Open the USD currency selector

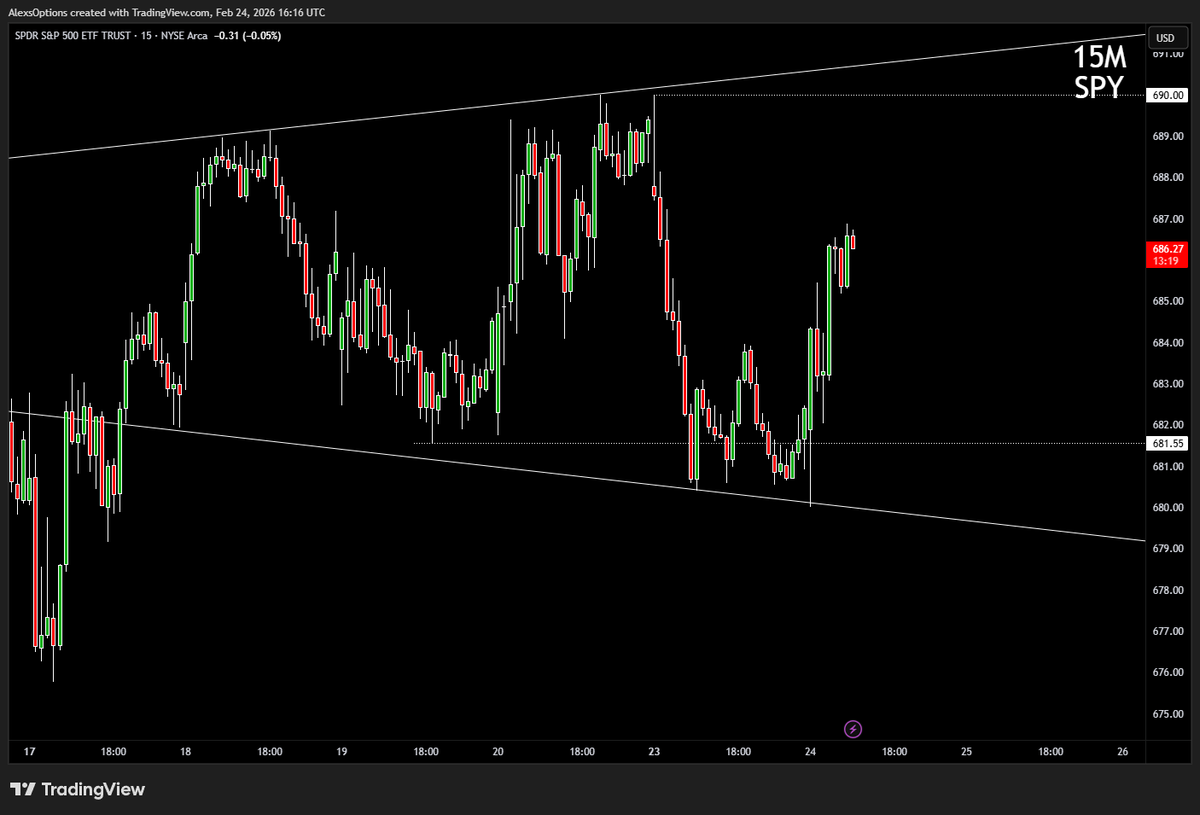(x=1166, y=38)
